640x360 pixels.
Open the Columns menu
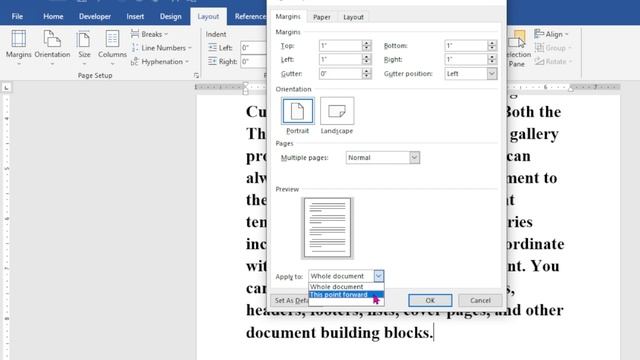[112, 47]
